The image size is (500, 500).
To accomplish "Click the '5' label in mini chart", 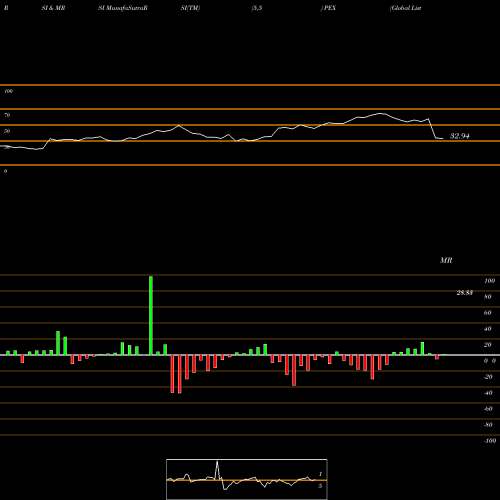I will 320,486.
